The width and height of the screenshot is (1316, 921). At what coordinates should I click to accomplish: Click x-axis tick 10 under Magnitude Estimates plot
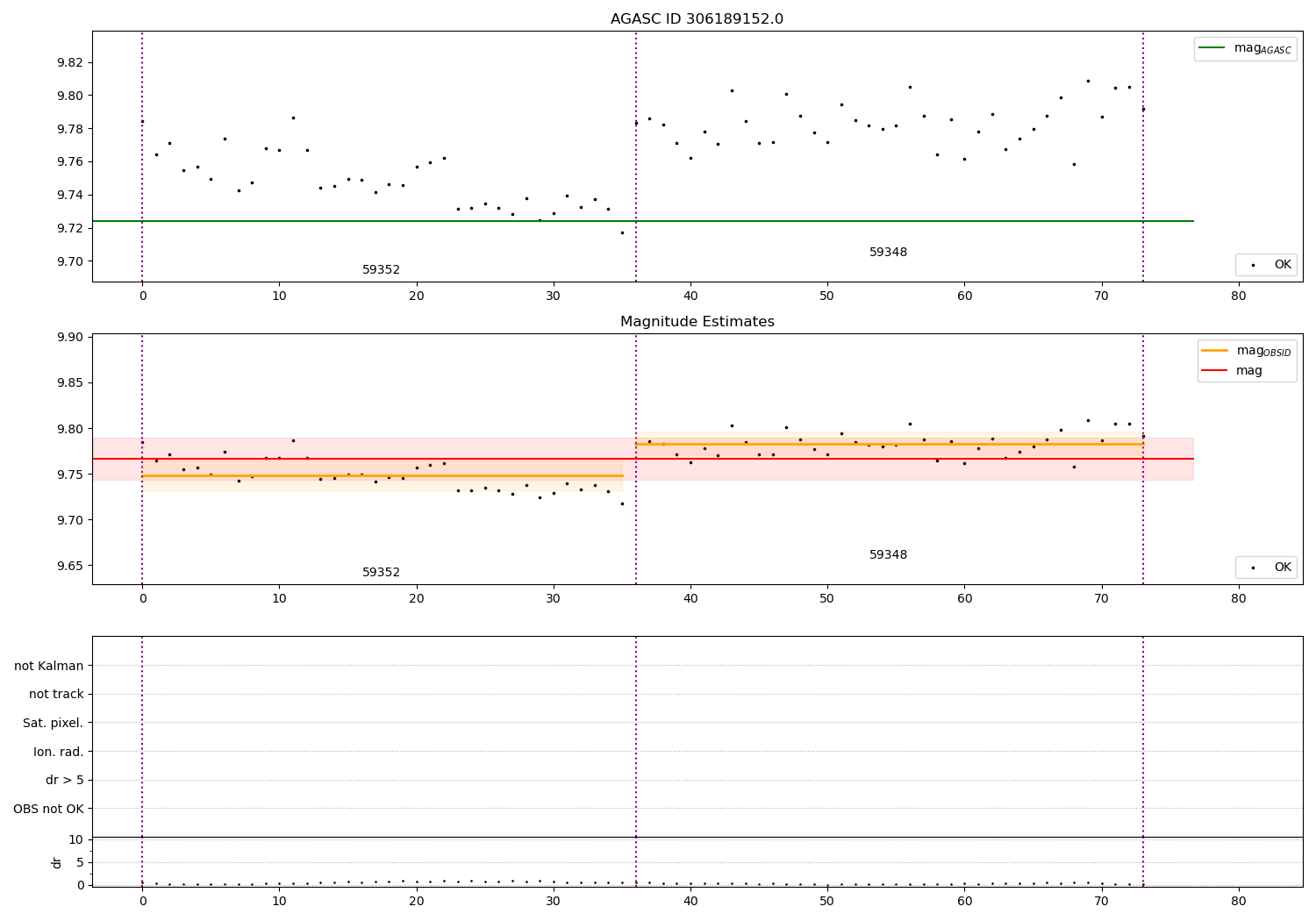click(279, 599)
